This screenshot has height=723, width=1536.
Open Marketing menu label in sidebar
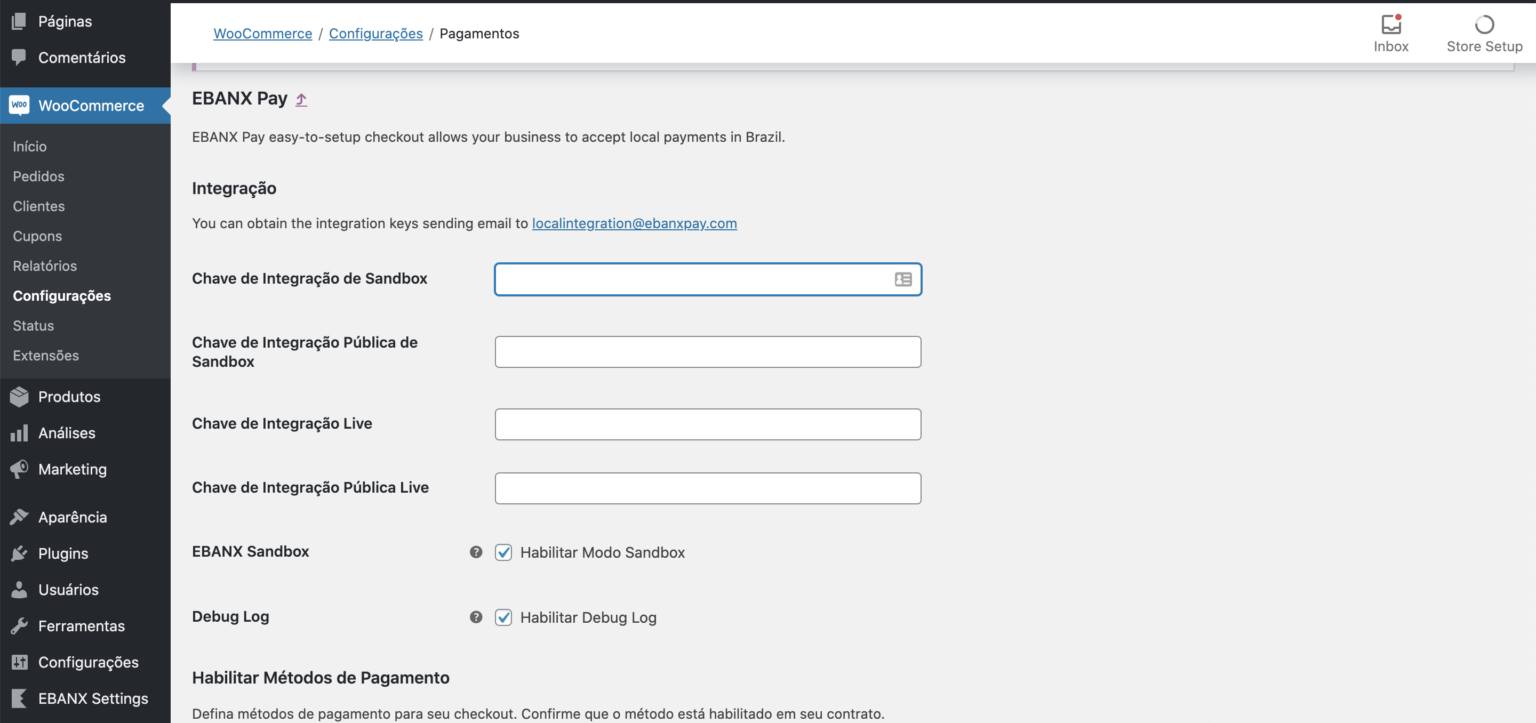(x=72, y=469)
